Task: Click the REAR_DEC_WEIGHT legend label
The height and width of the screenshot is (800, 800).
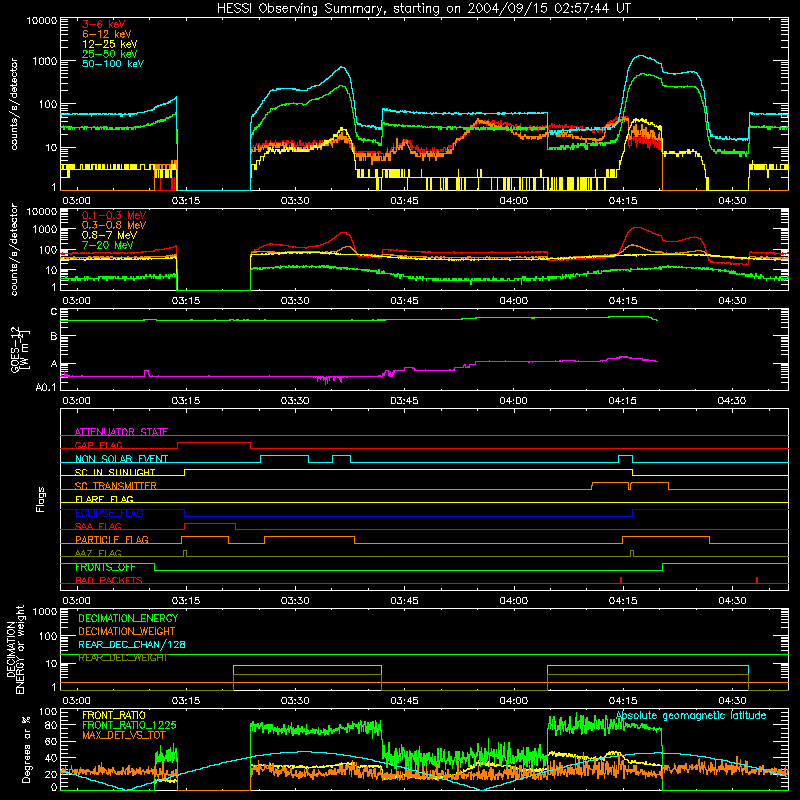Action: tap(122, 658)
